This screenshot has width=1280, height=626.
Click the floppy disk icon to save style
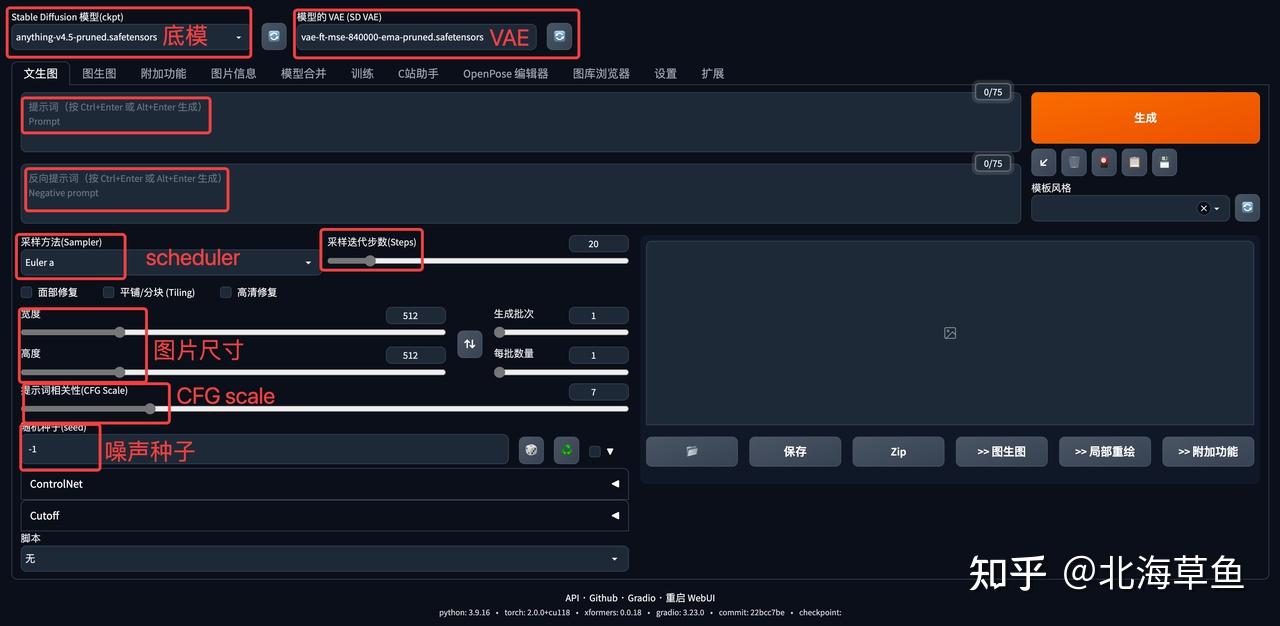[x=1164, y=162]
